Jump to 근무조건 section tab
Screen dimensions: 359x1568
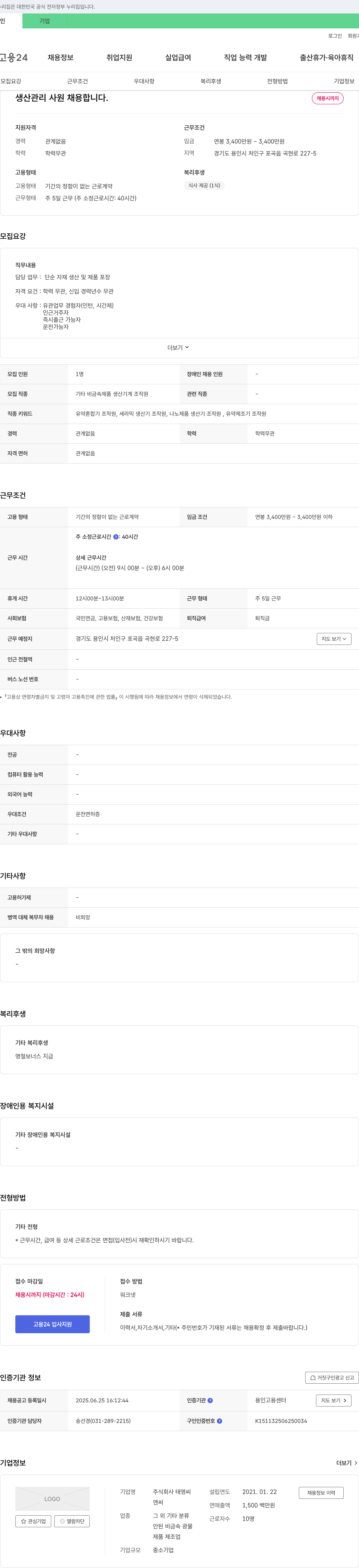77,82
